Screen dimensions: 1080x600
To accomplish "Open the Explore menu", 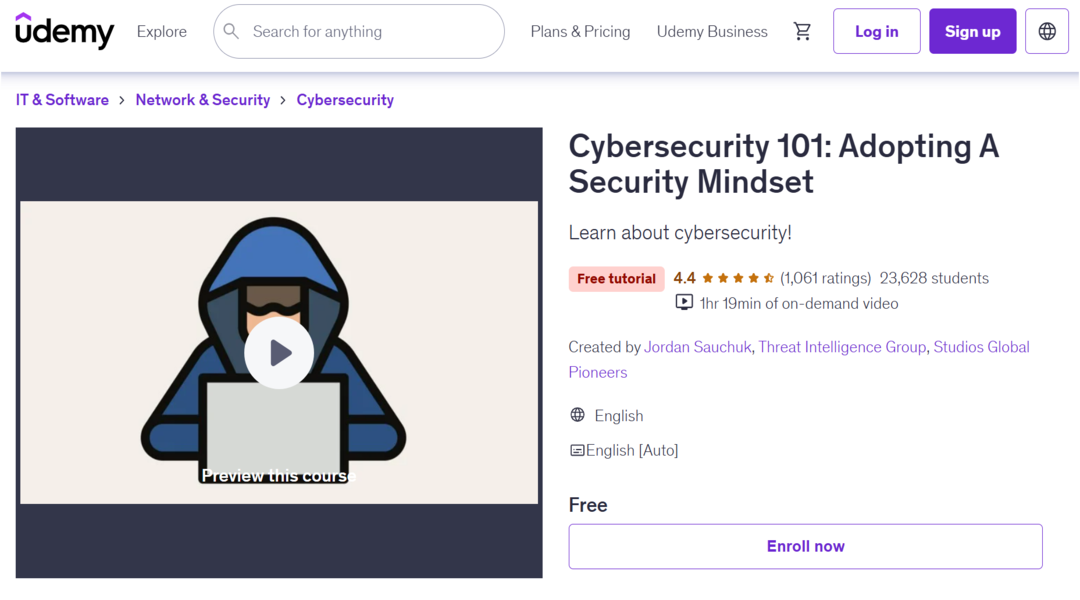I will point(162,32).
